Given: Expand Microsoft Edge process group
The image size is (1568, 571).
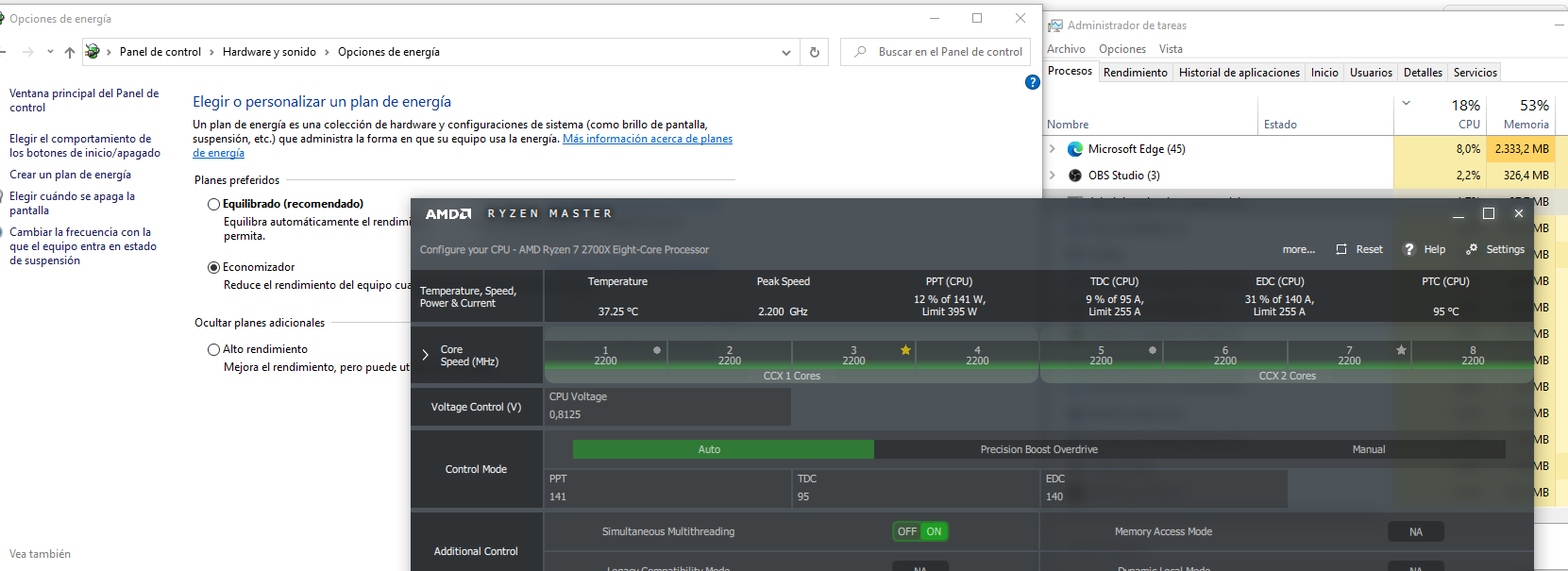Looking at the screenshot, I should pyautogui.click(x=1053, y=149).
